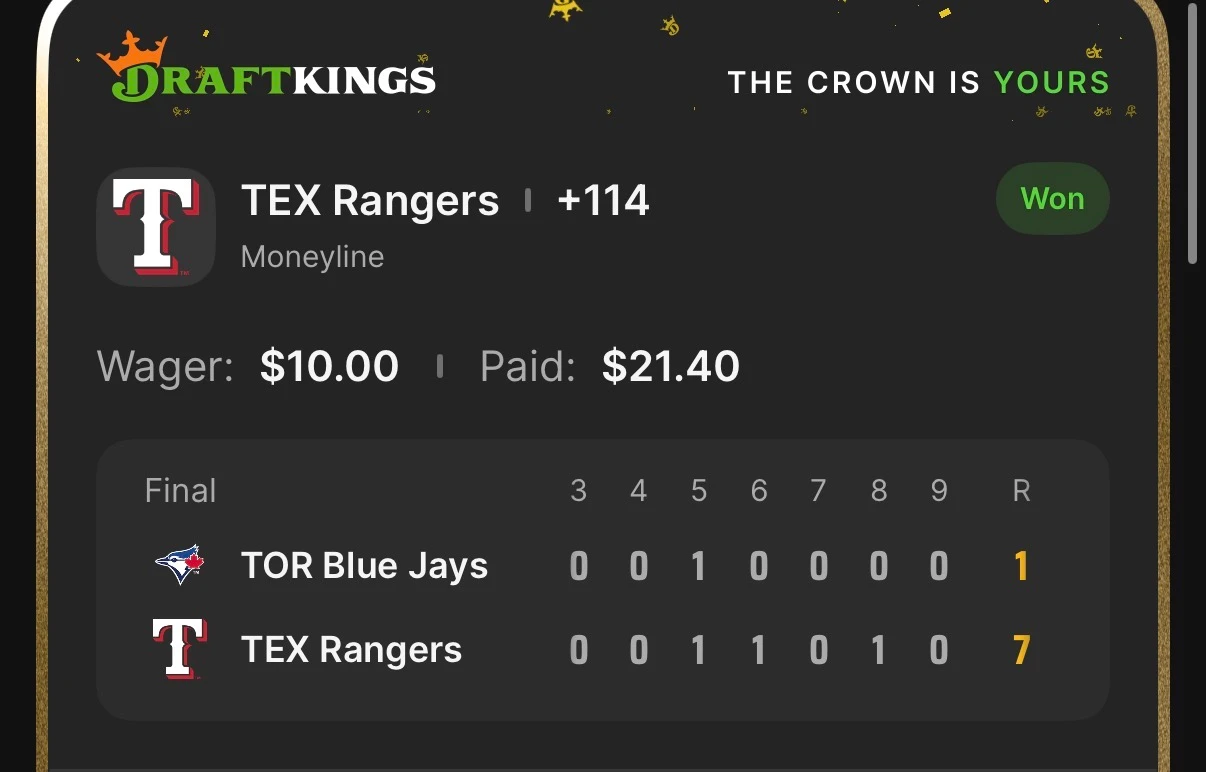Click the DraftKings crown logo
Image resolution: width=1206 pixels, height=772 pixels.
(x=266, y=67)
